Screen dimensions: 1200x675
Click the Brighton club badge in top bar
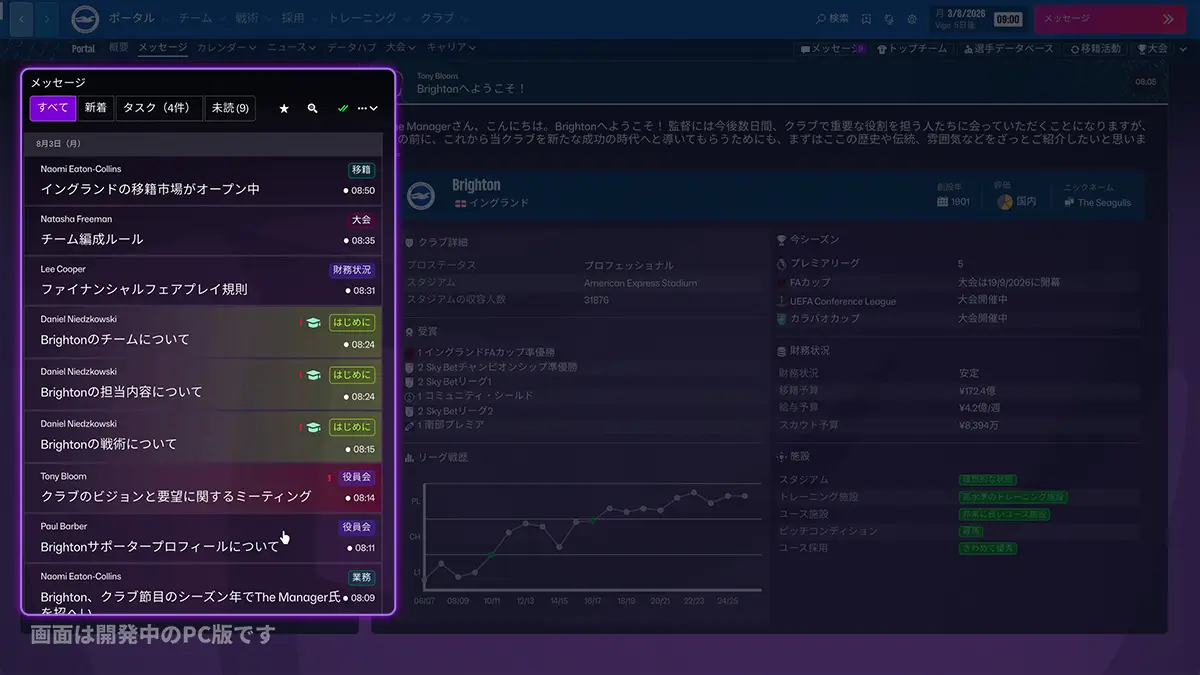coord(85,18)
